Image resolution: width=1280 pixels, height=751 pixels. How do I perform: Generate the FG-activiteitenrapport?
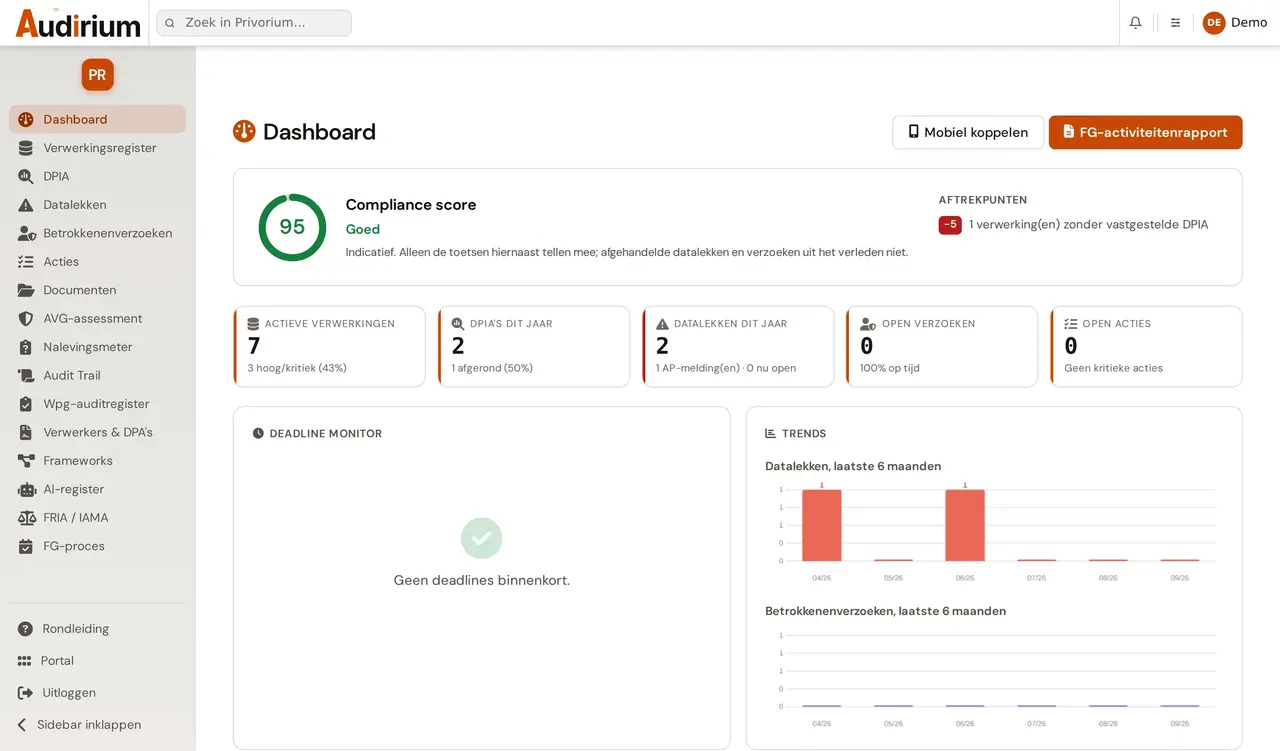[x=1145, y=132]
